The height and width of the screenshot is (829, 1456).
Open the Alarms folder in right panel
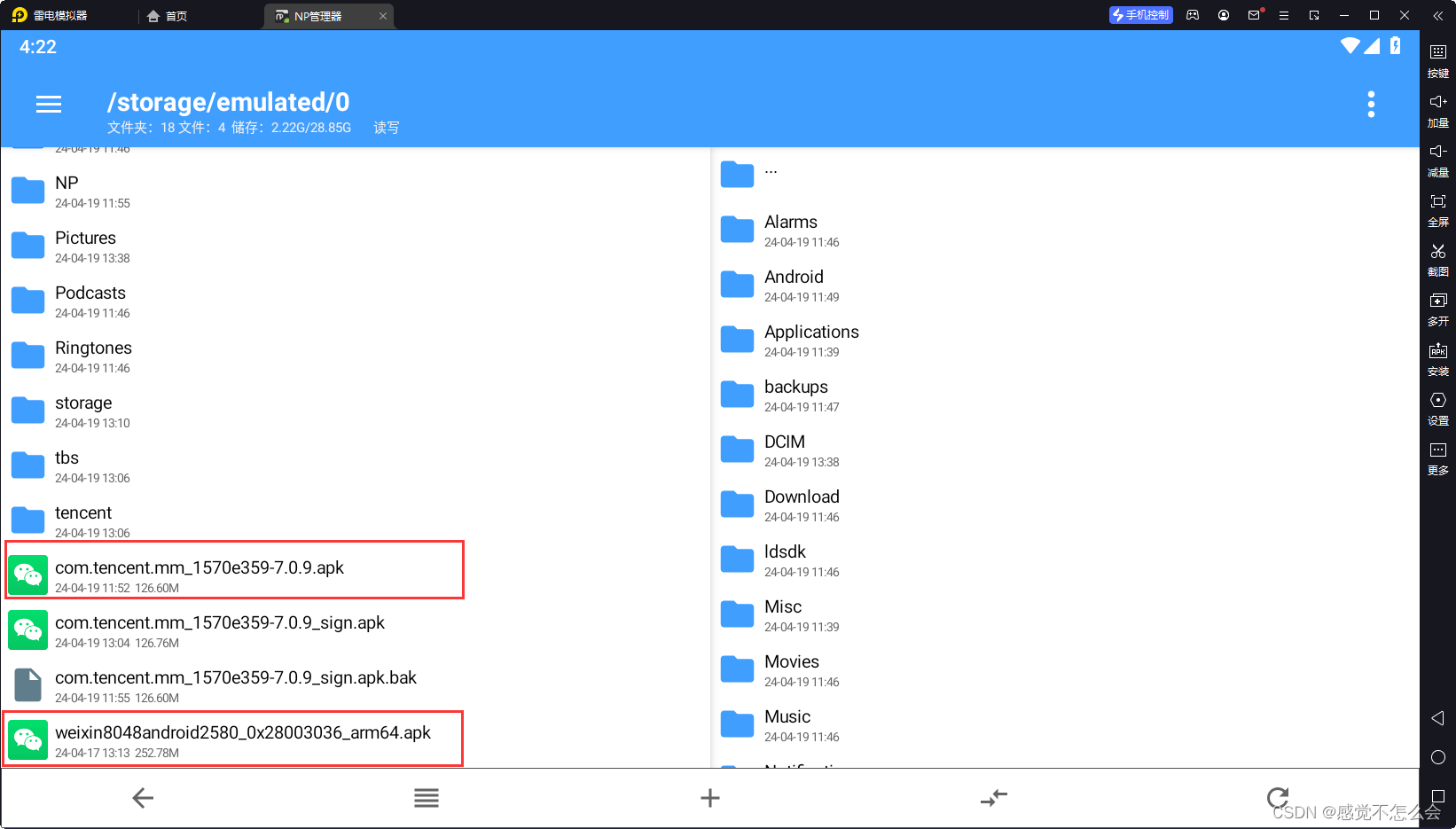click(1065, 231)
